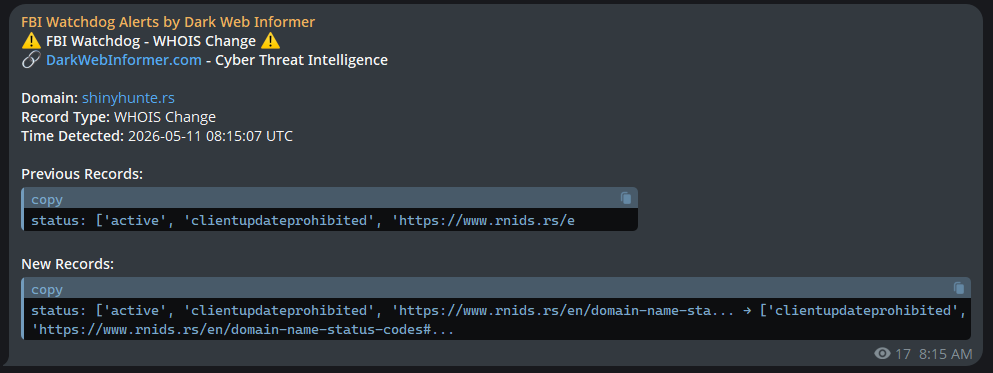Click the 8:15 AM message timestamp
Screen dimensions: 993x373
click(946, 354)
